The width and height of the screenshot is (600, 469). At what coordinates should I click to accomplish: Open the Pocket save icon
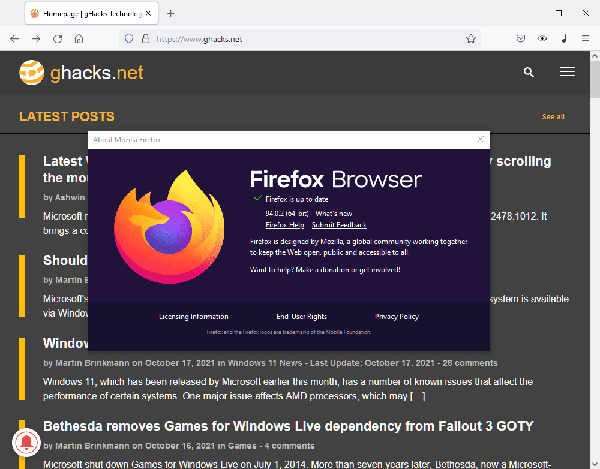(521, 39)
